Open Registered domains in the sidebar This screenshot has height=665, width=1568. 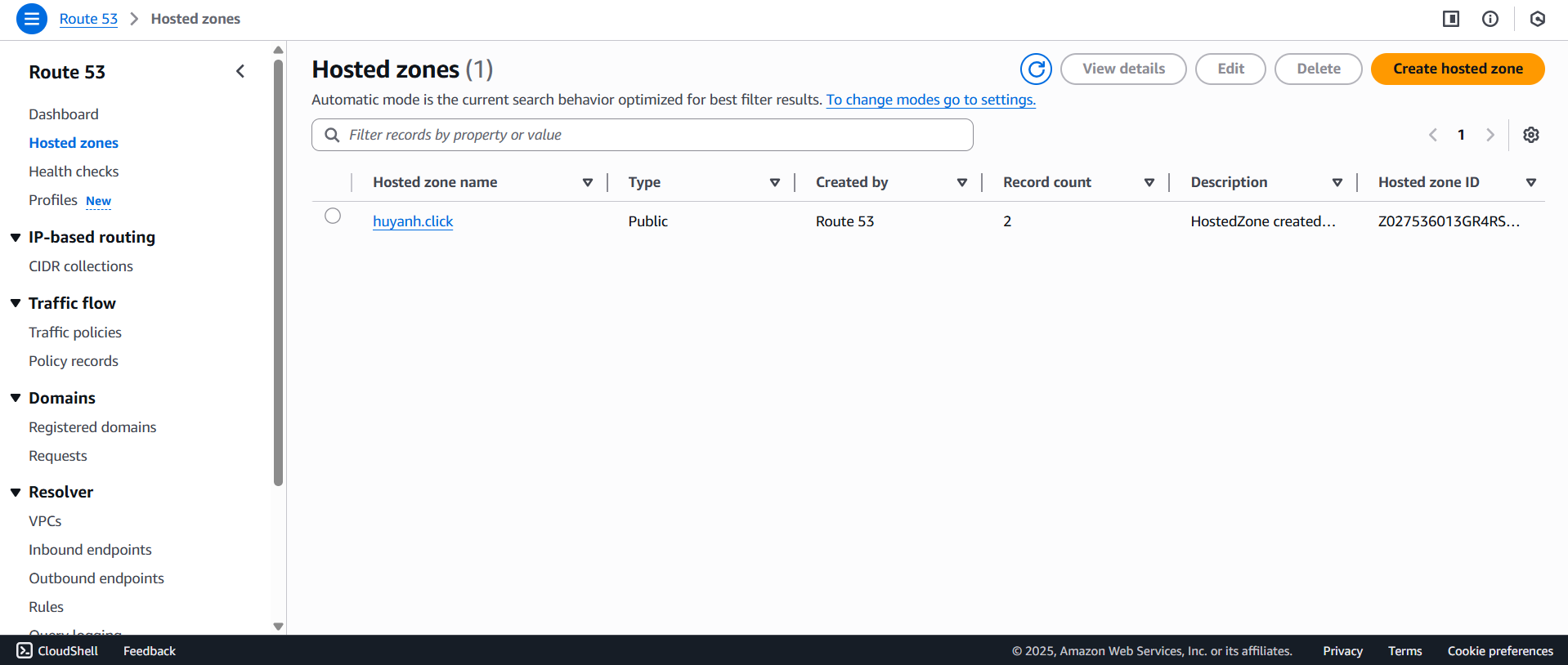92,427
